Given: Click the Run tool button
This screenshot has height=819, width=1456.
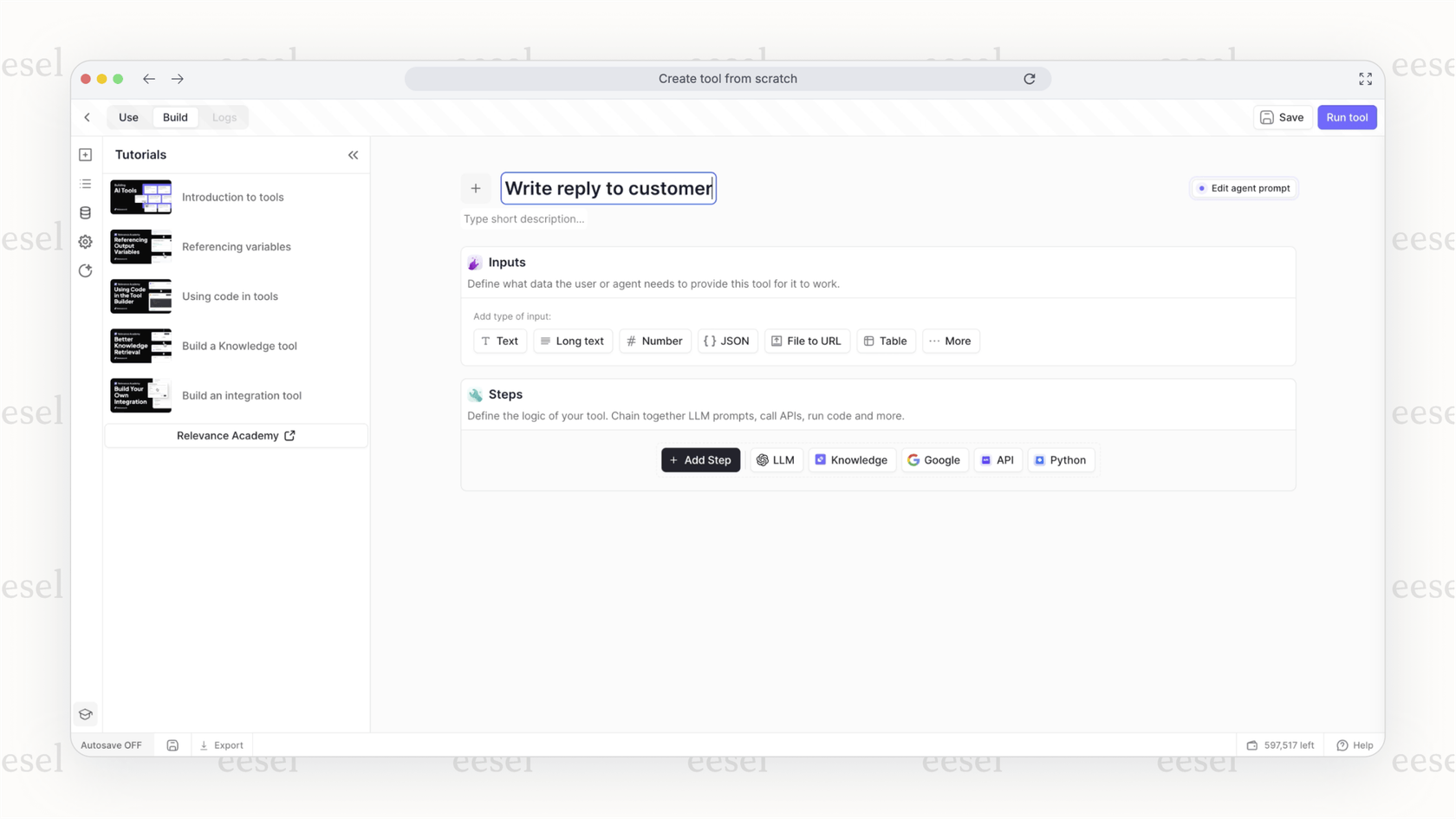Looking at the screenshot, I should click(1347, 117).
